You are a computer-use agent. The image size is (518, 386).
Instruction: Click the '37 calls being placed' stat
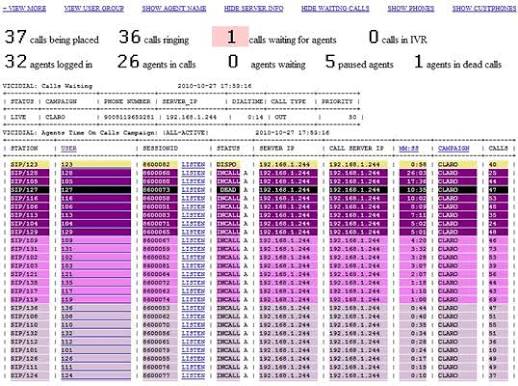pos(52,37)
